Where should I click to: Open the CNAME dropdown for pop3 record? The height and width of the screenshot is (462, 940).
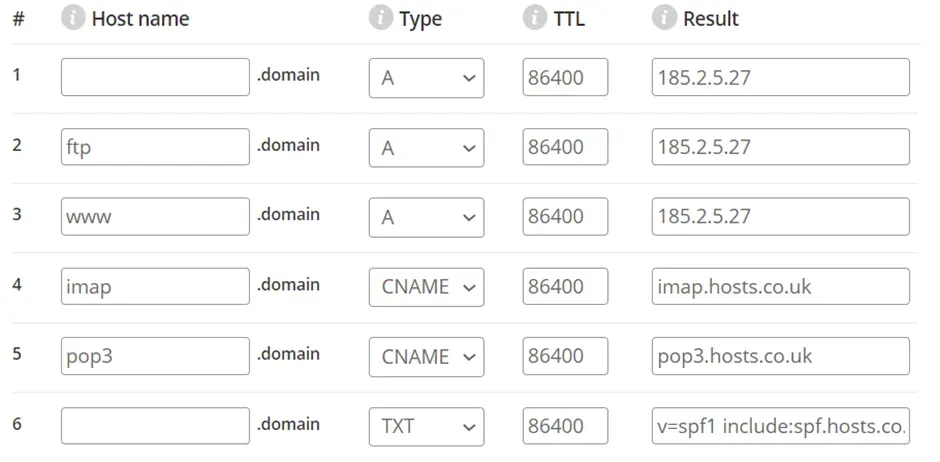coord(426,357)
